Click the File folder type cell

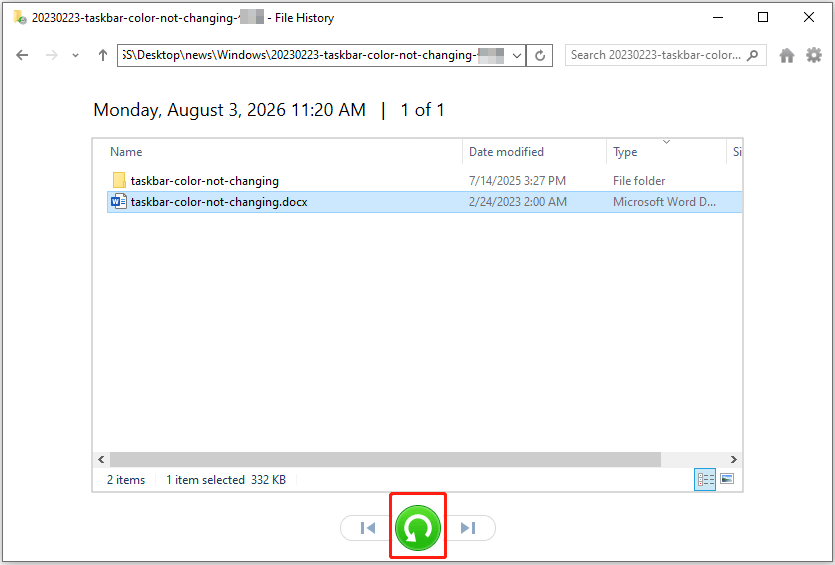[x=639, y=181]
